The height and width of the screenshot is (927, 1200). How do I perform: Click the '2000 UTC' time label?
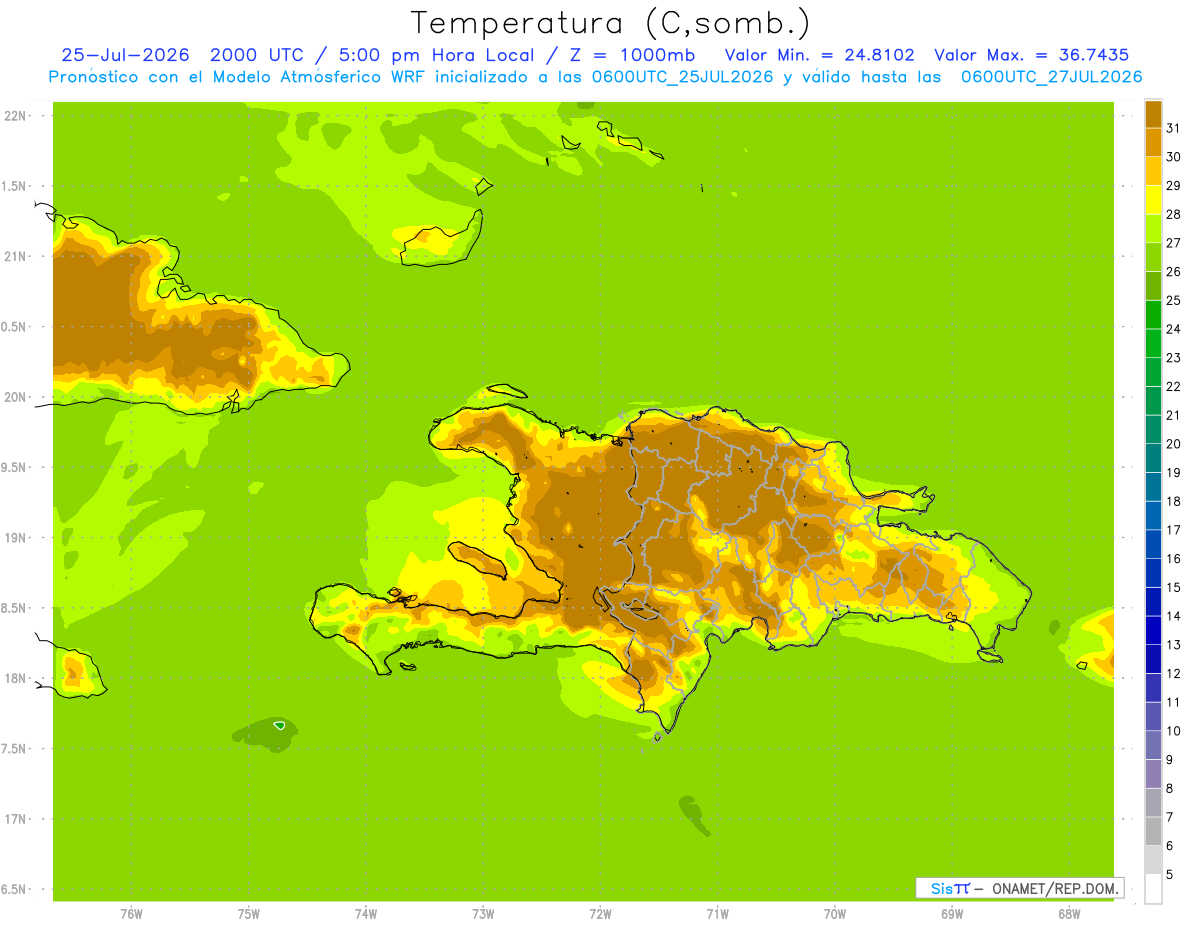256,55
